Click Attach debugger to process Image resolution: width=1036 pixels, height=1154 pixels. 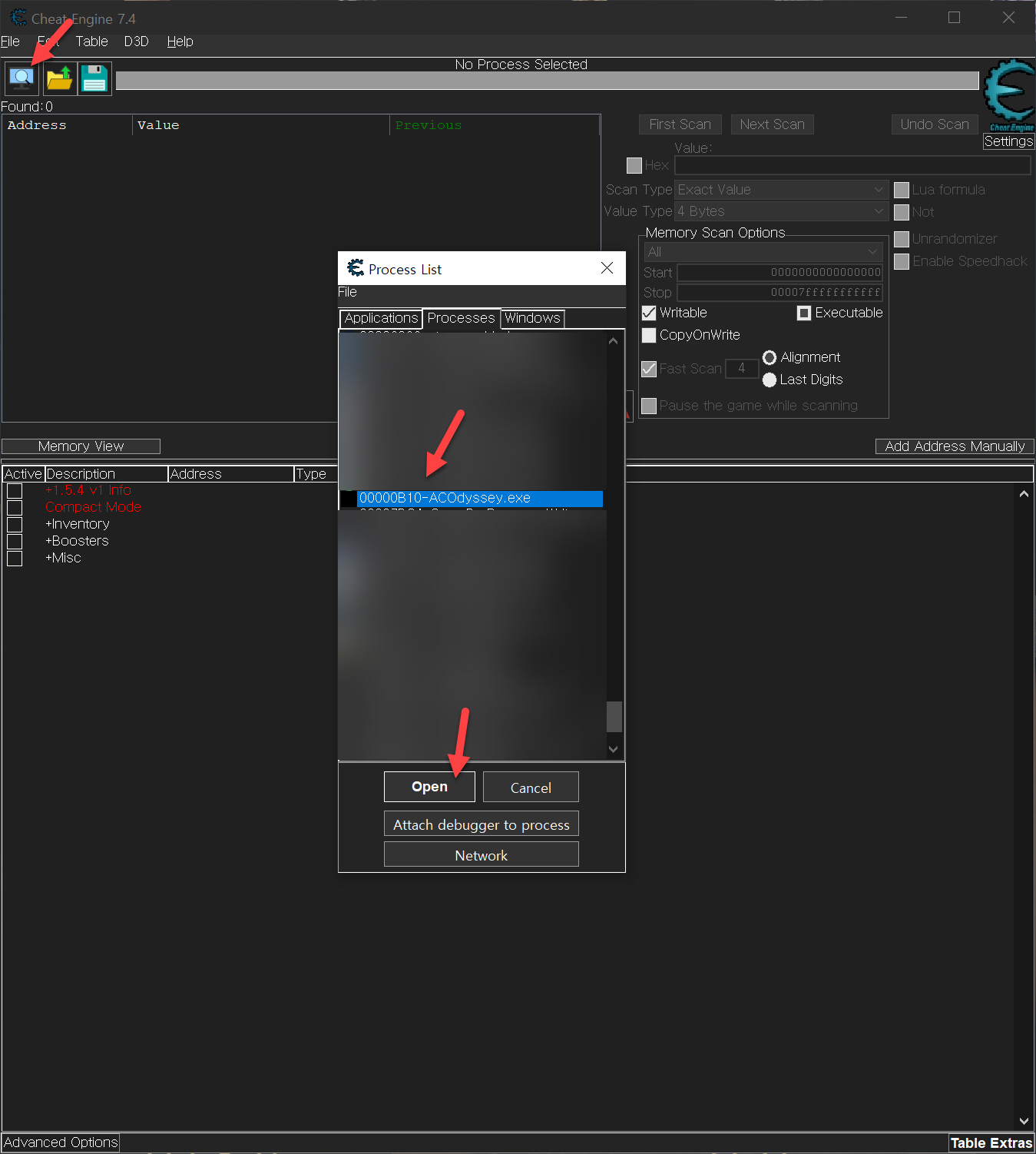(482, 824)
